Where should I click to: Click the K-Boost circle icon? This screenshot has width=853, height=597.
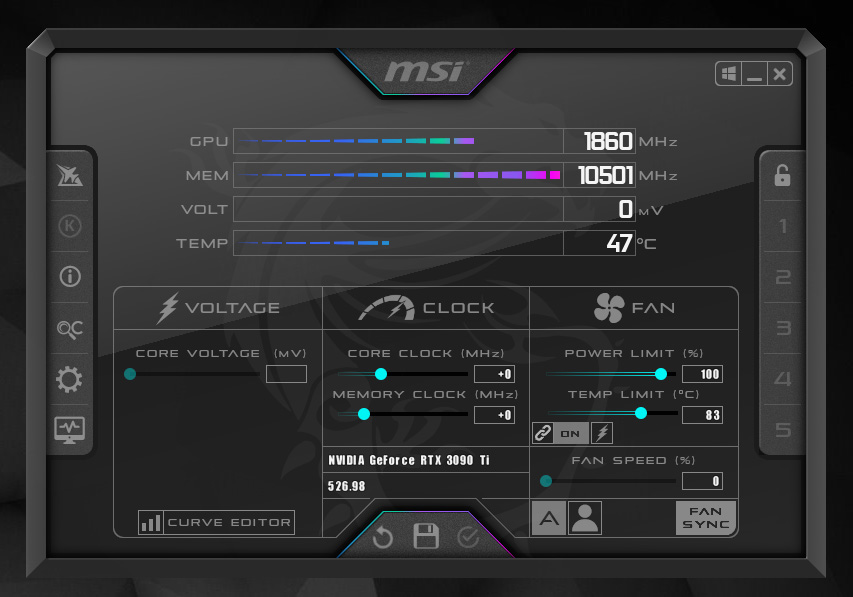coord(70,226)
